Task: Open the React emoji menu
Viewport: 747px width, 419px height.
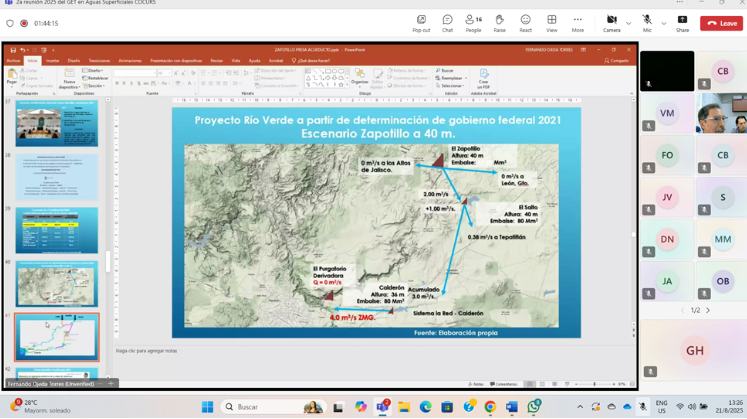Action: (x=525, y=23)
